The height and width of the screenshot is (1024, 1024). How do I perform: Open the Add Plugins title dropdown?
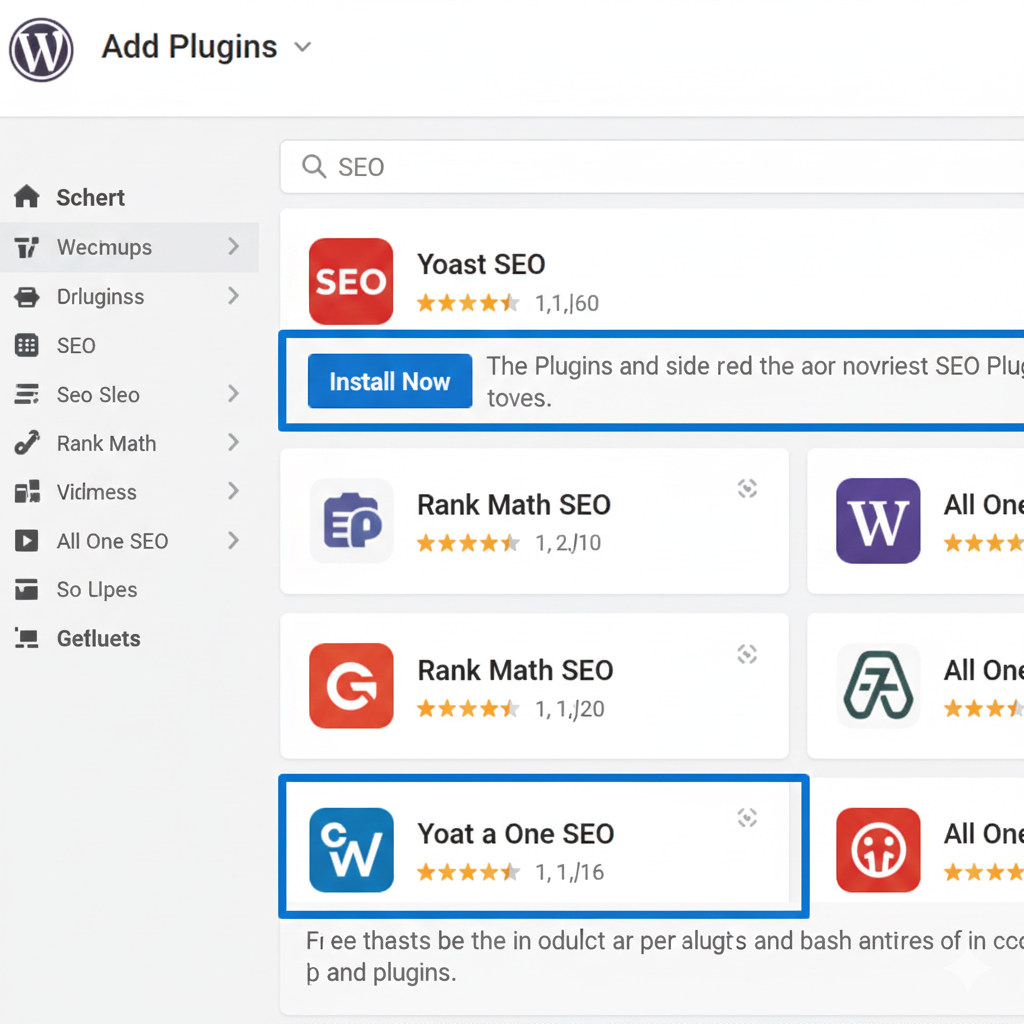coord(302,47)
